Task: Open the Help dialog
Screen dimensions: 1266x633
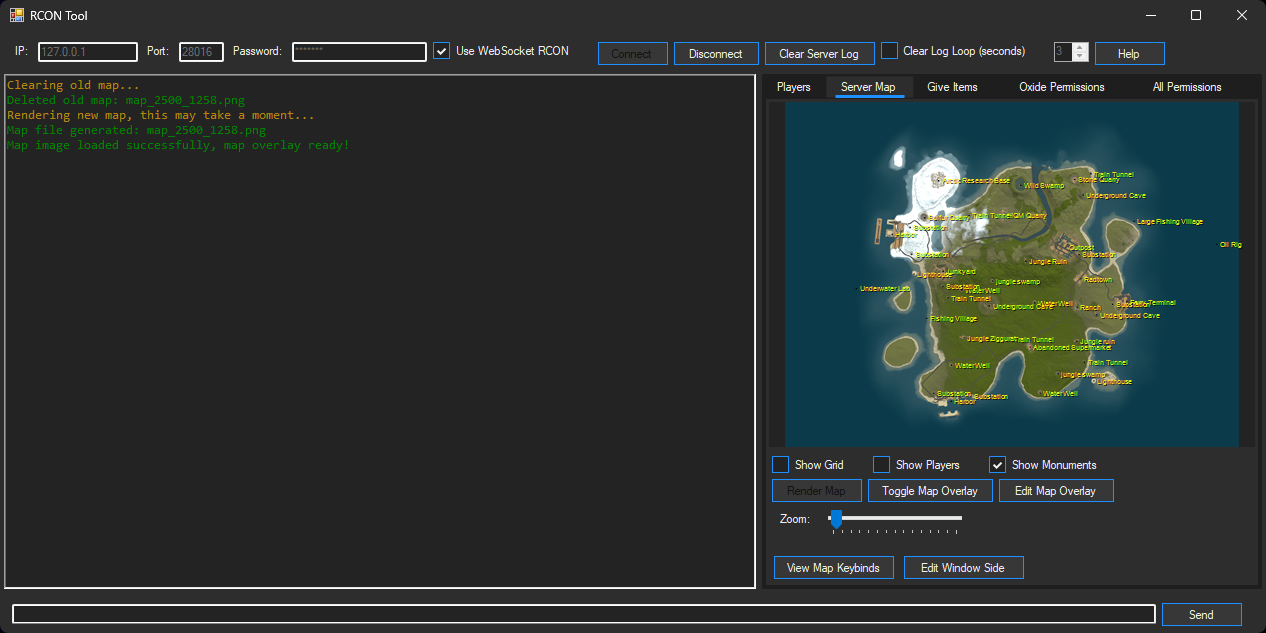Action: 1129,53
